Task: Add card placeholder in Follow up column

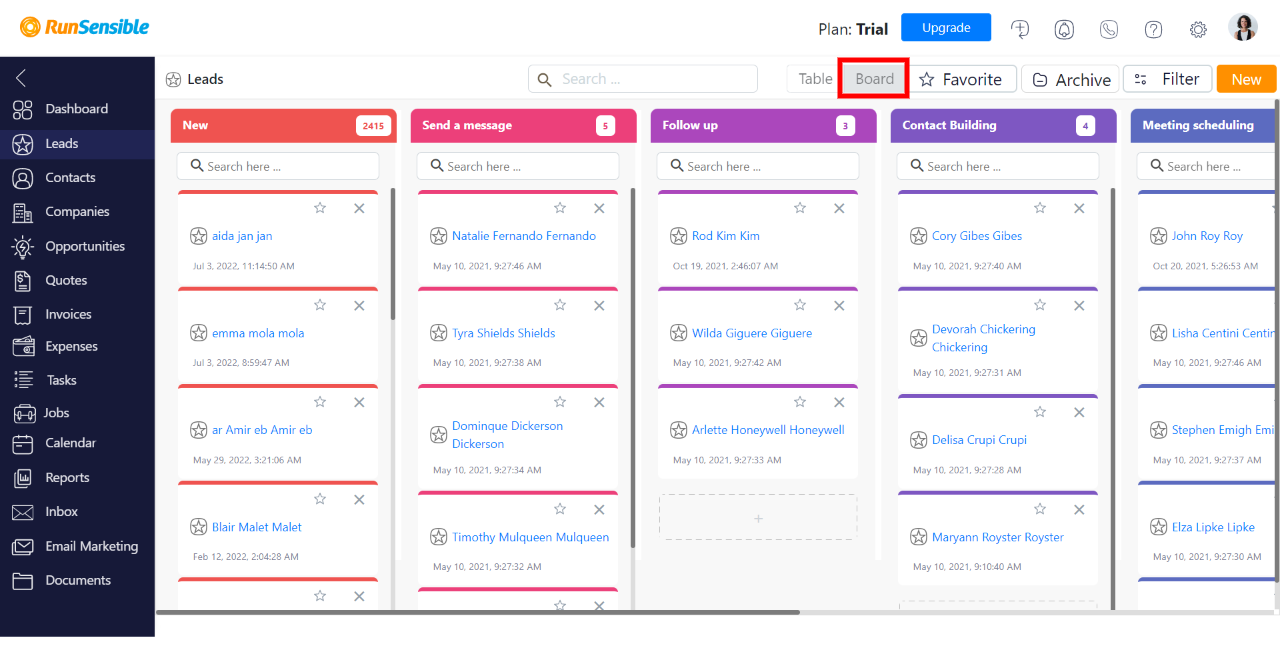Action: (x=758, y=518)
